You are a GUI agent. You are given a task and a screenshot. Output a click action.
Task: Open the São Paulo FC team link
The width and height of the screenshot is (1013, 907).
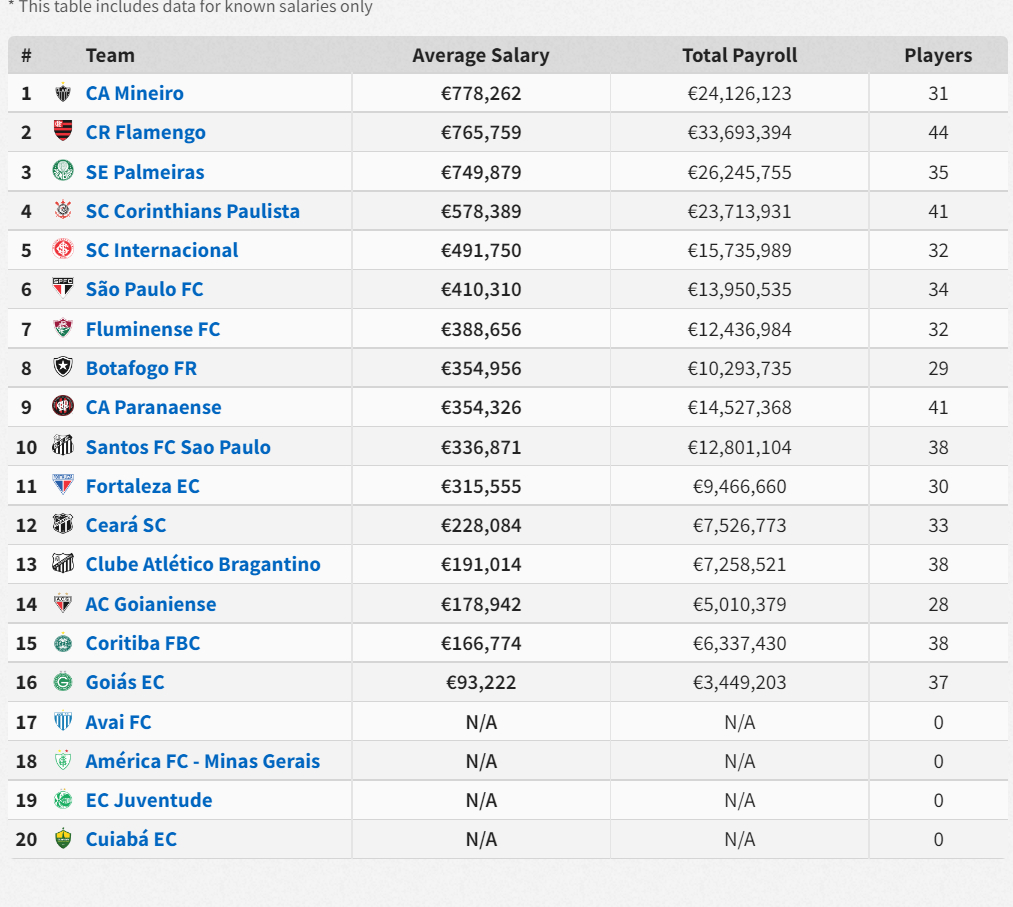click(144, 289)
